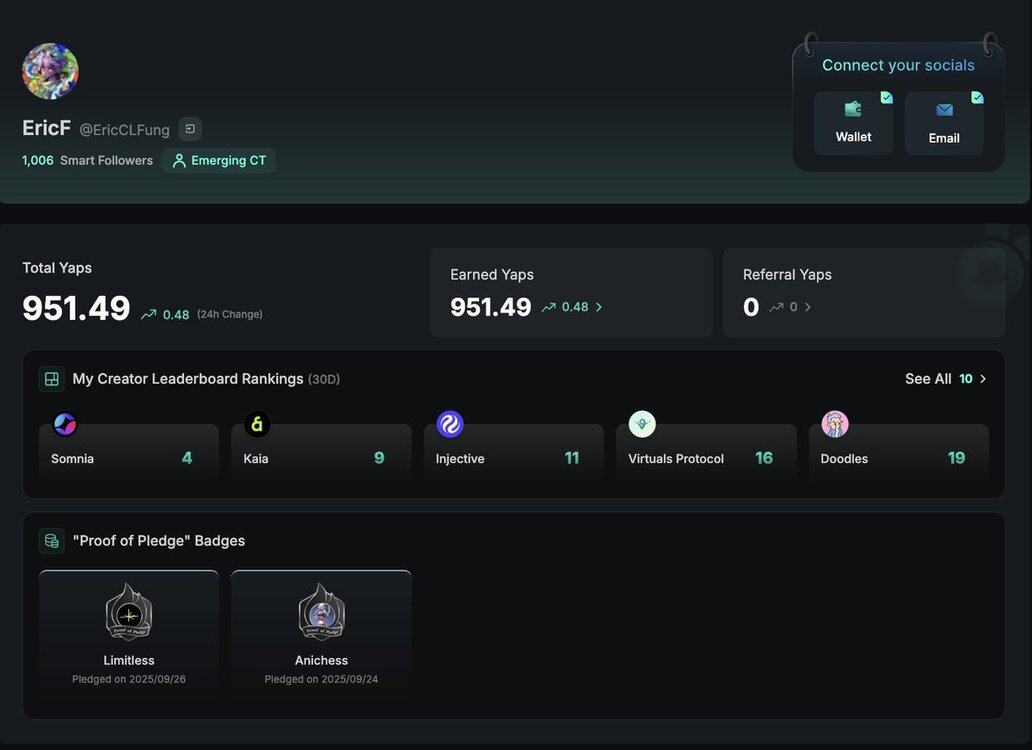
Task: Expand Earned Yaps details chevron
Action: pyautogui.click(x=599, y=307)
